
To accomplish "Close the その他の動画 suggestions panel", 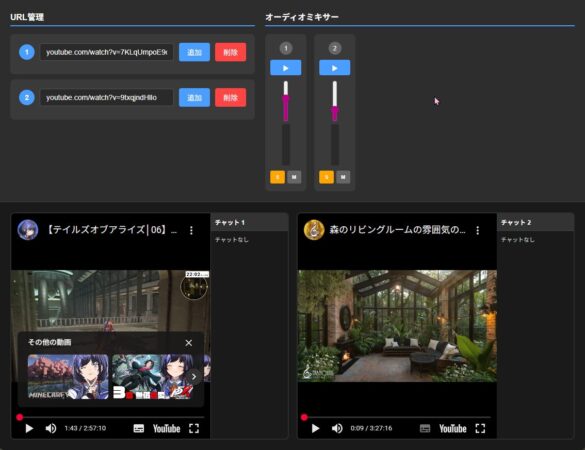I will click(x=189, y=343).
